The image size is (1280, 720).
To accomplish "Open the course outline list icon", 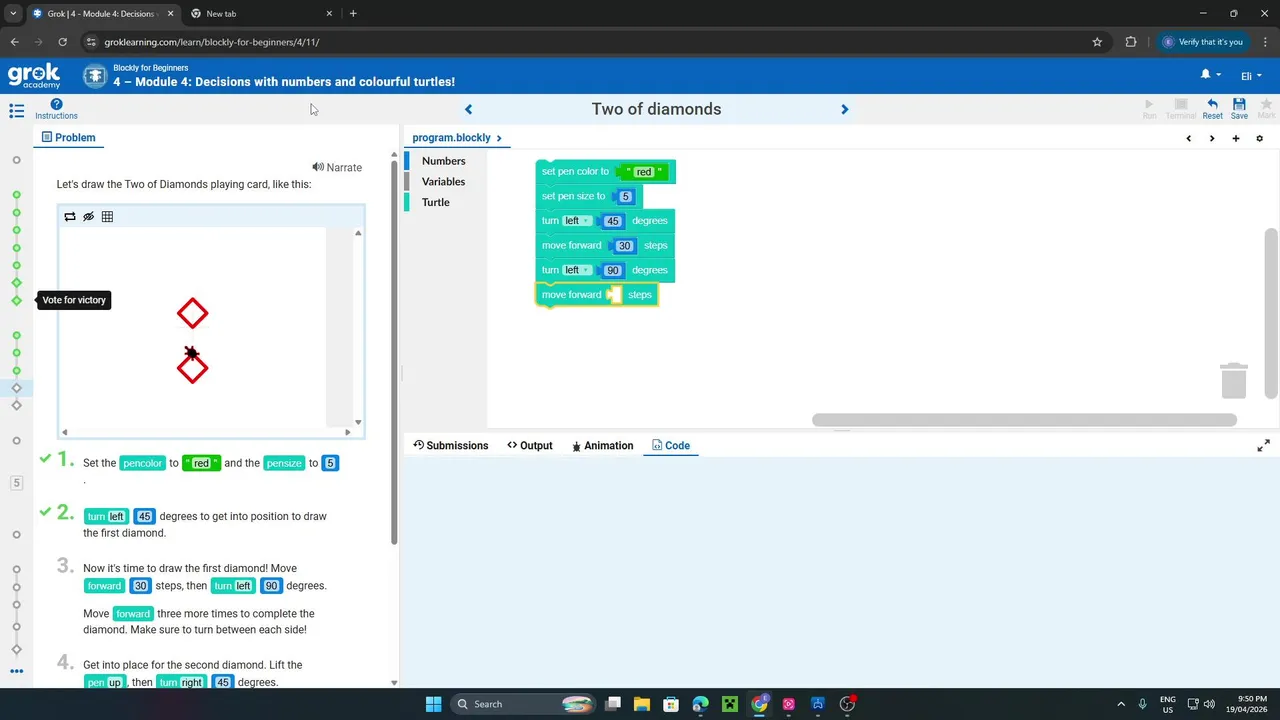I will pyautogui.click(x=16, y=111).
